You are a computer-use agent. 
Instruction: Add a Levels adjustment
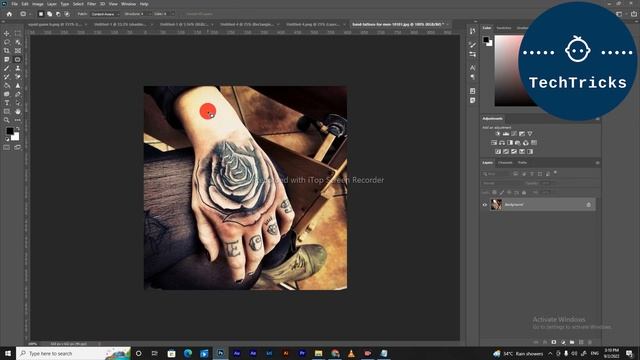click(x=506, y=133)
